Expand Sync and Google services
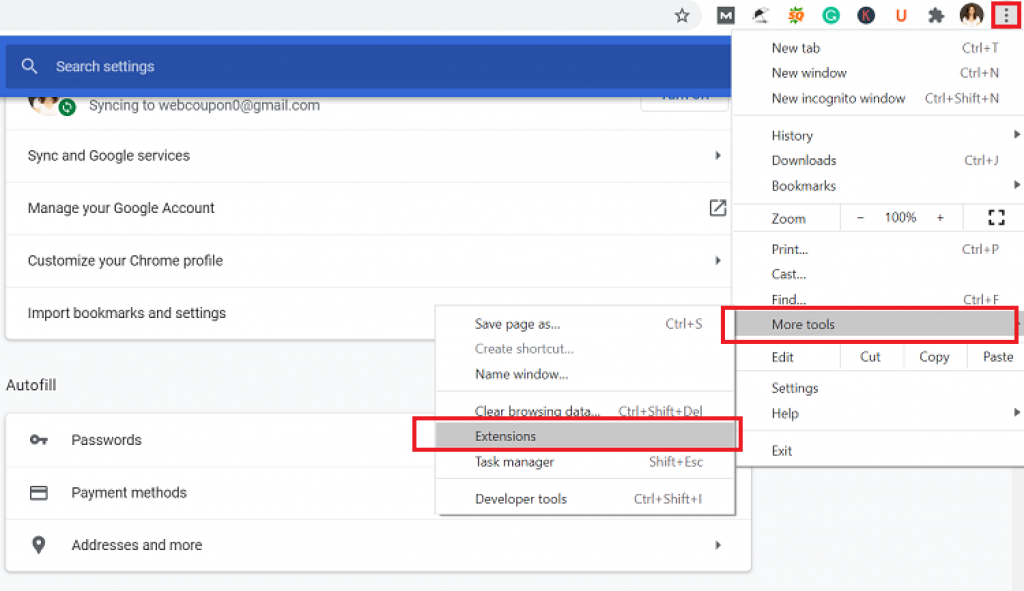Viewport: 1024px width, 591px height. (x=717, y=156)
